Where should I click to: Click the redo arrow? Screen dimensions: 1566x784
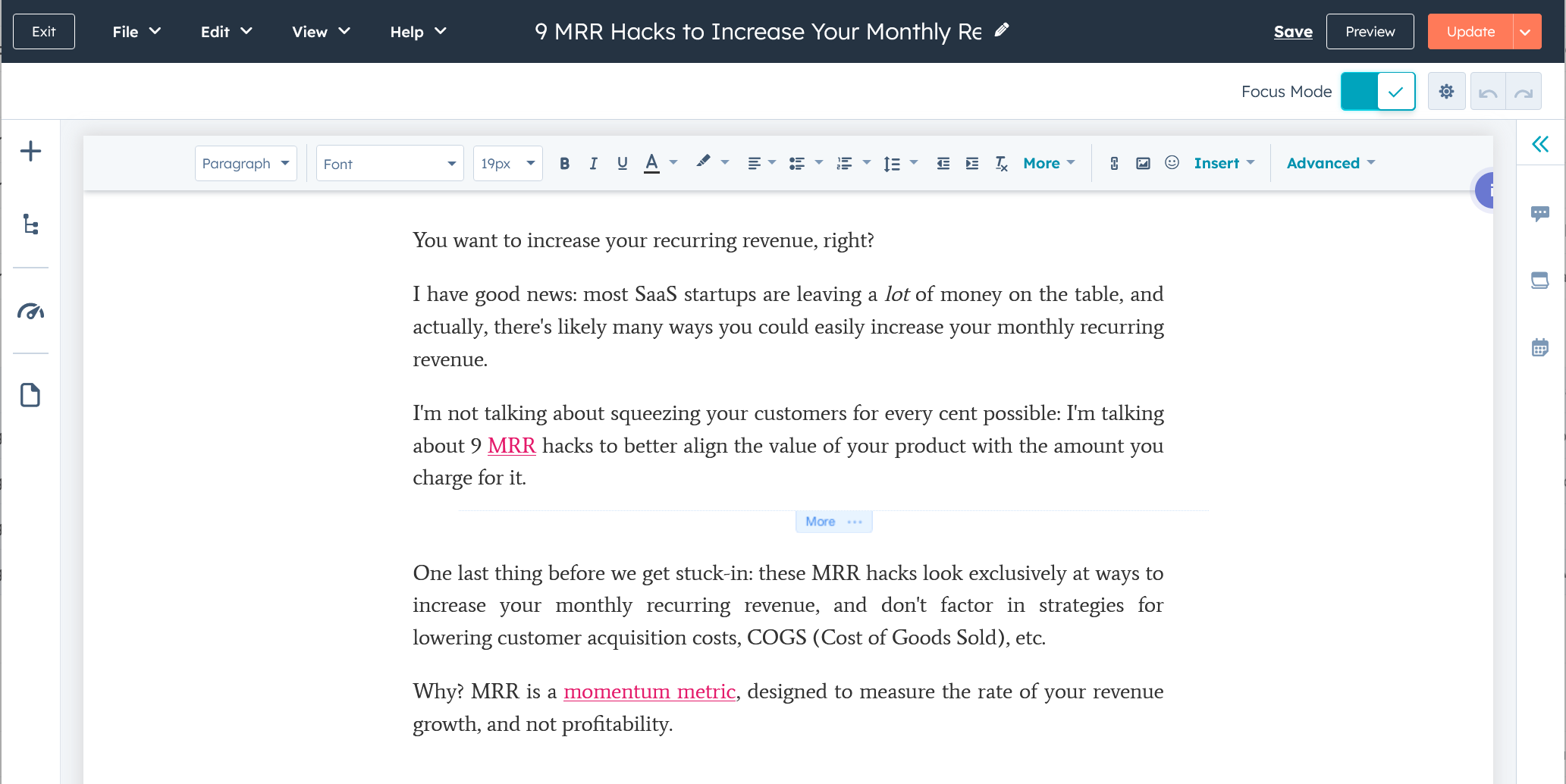point(1524,93)
